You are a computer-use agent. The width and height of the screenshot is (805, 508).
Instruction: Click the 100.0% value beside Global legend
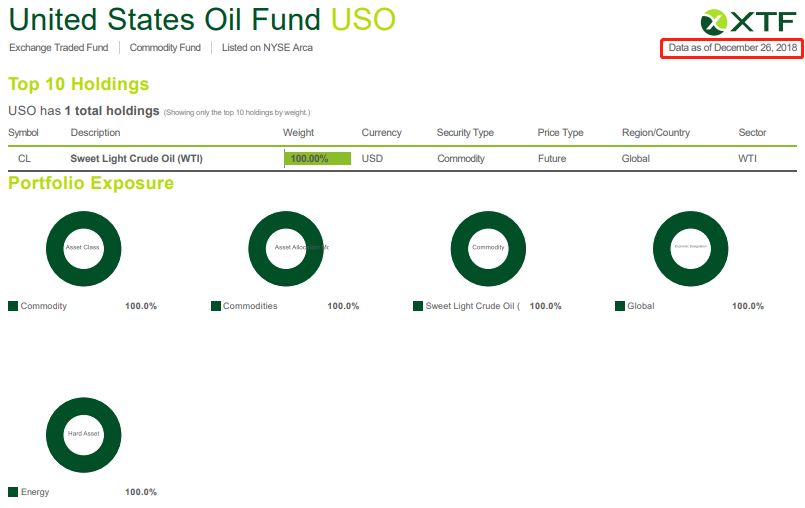[x=748, y=306]
